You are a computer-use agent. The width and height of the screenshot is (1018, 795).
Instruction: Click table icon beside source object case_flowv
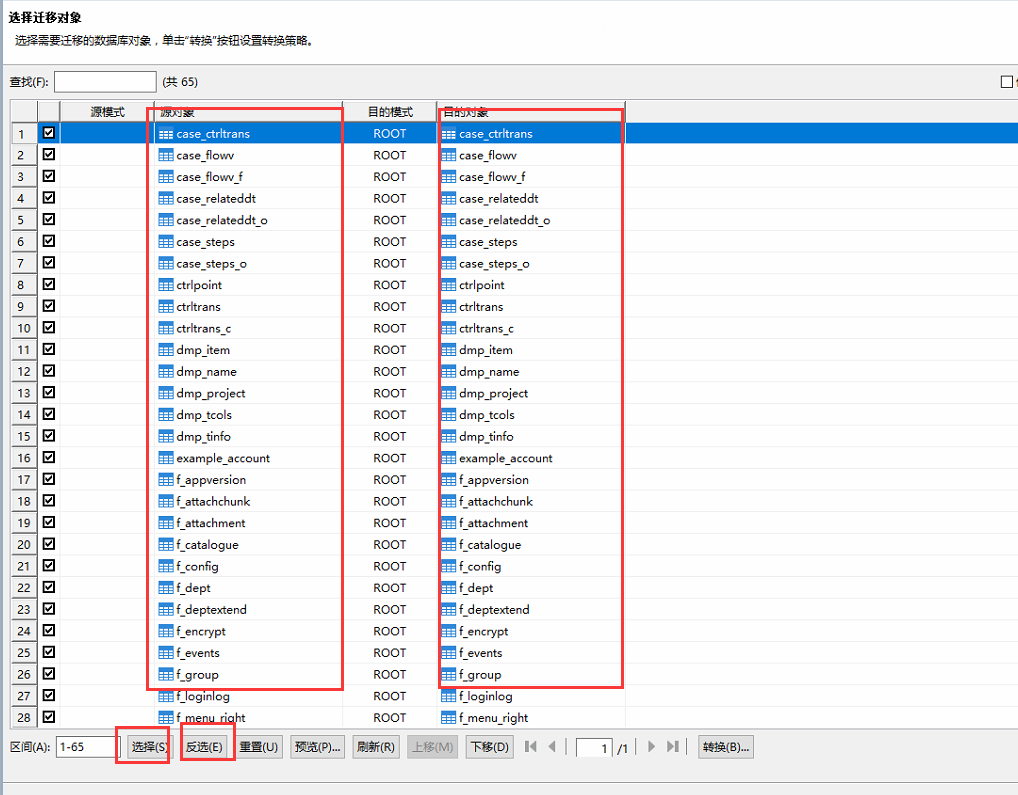[166, 155]
